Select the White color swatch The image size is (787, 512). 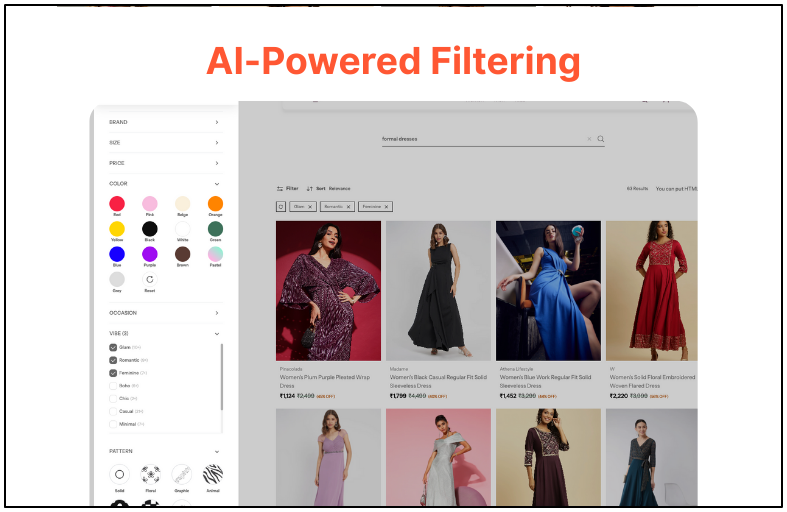[183, 229]
